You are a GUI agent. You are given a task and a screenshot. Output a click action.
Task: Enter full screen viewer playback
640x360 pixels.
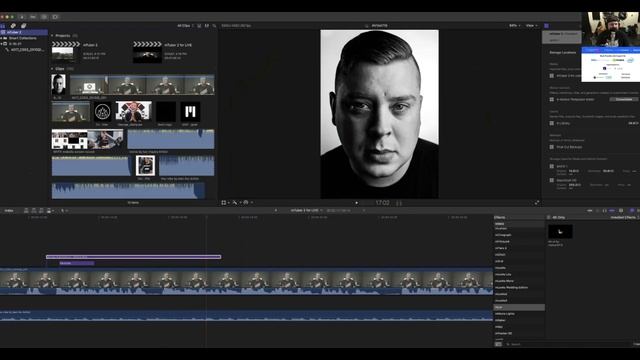point(537,202)
